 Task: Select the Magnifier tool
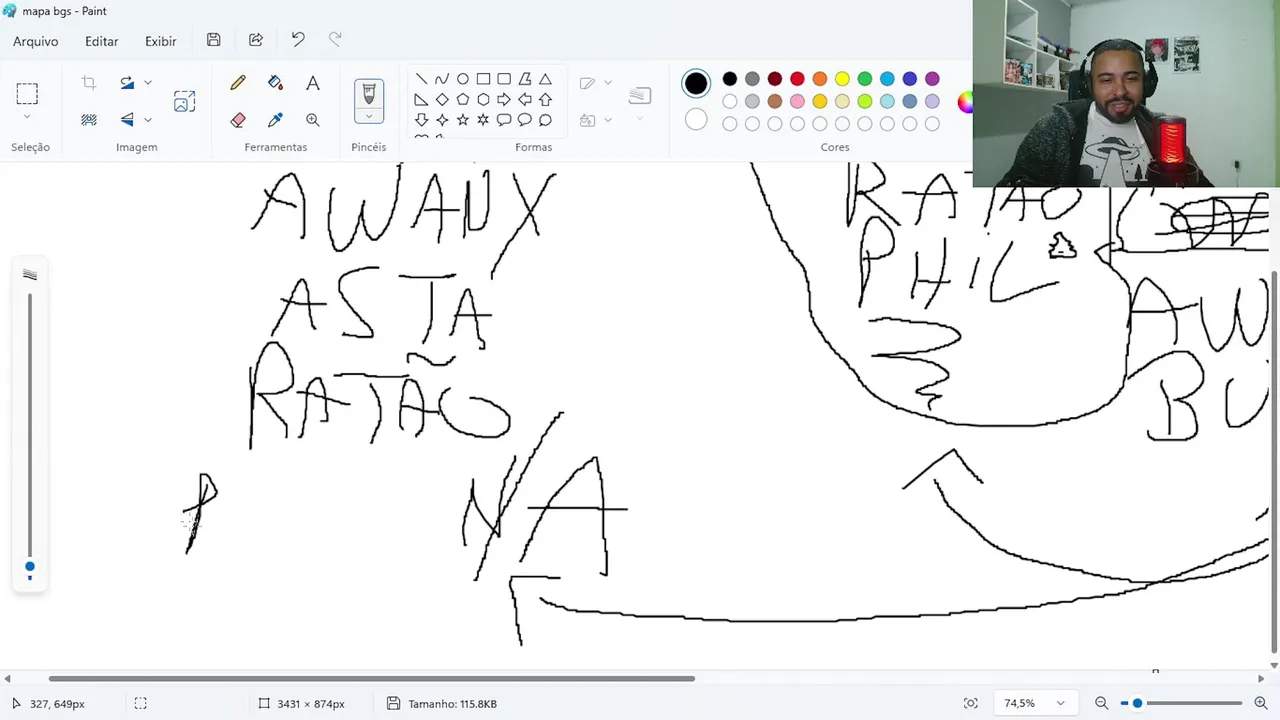pyautogui.click(x=313, y=120)
